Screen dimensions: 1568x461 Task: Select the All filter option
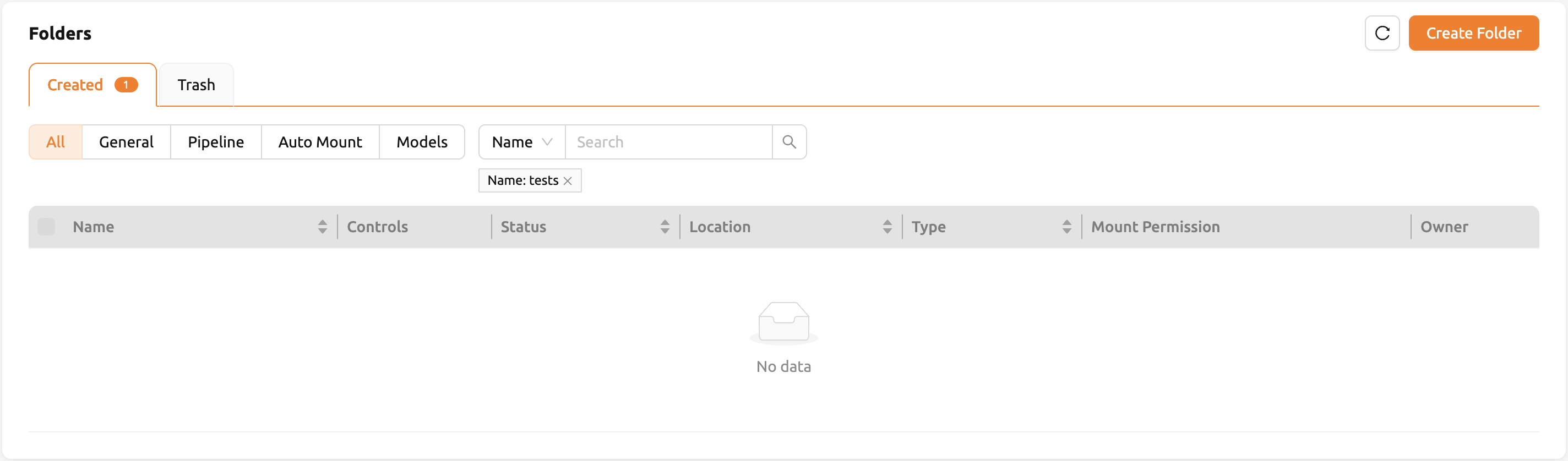[56, 142]
